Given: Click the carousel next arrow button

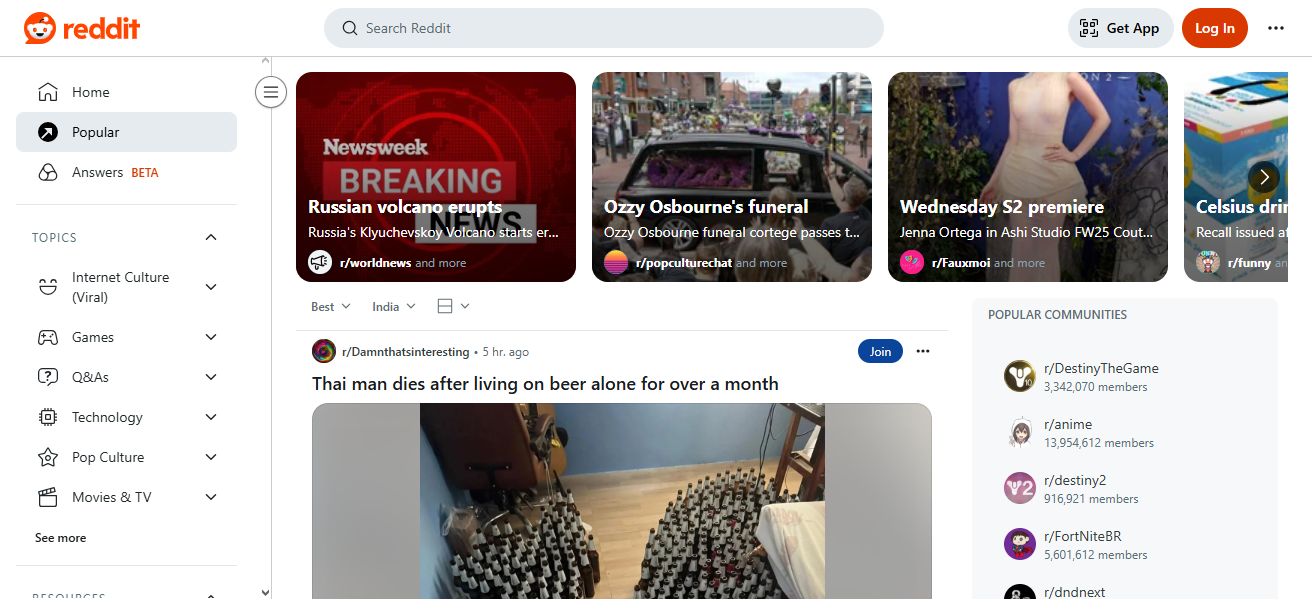Looking at the screenshot, I should click(1264, 177).
